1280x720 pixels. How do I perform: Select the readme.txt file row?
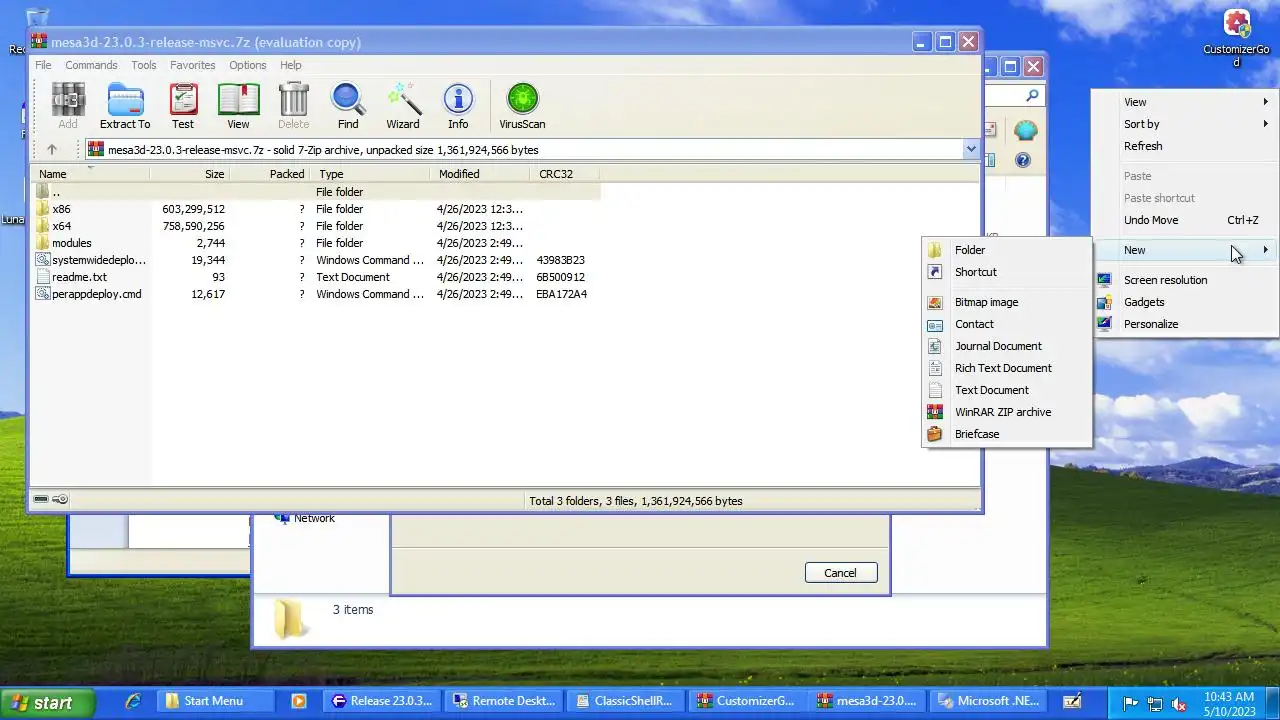pos(315,277)
